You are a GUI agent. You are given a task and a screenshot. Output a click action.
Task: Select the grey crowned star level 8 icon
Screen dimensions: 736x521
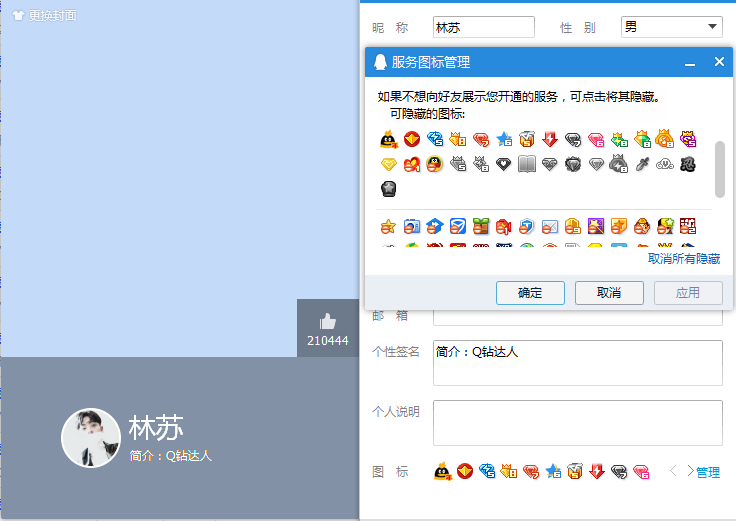tap(481, 164)
